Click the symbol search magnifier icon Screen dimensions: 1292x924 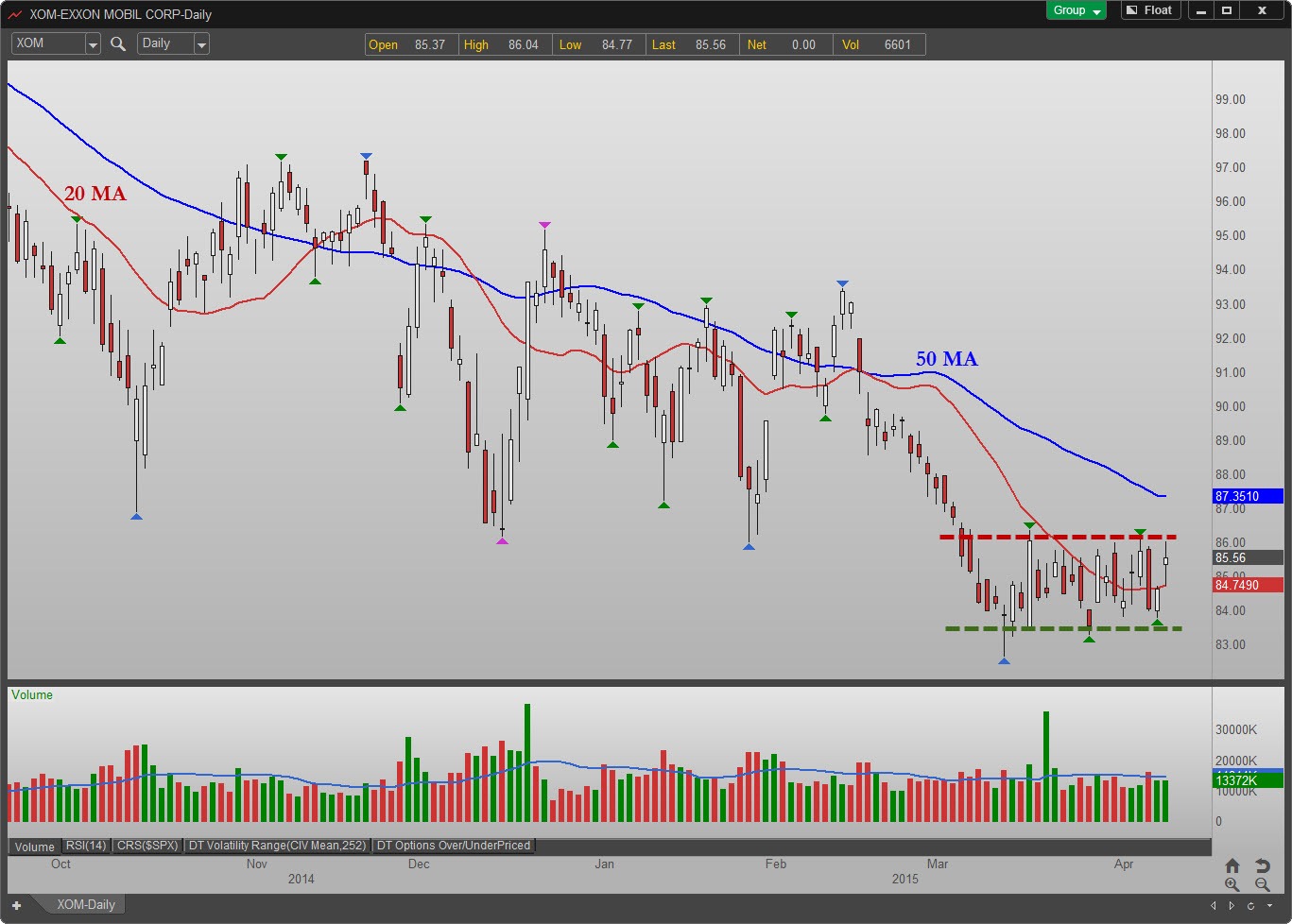tap(118, 43)
